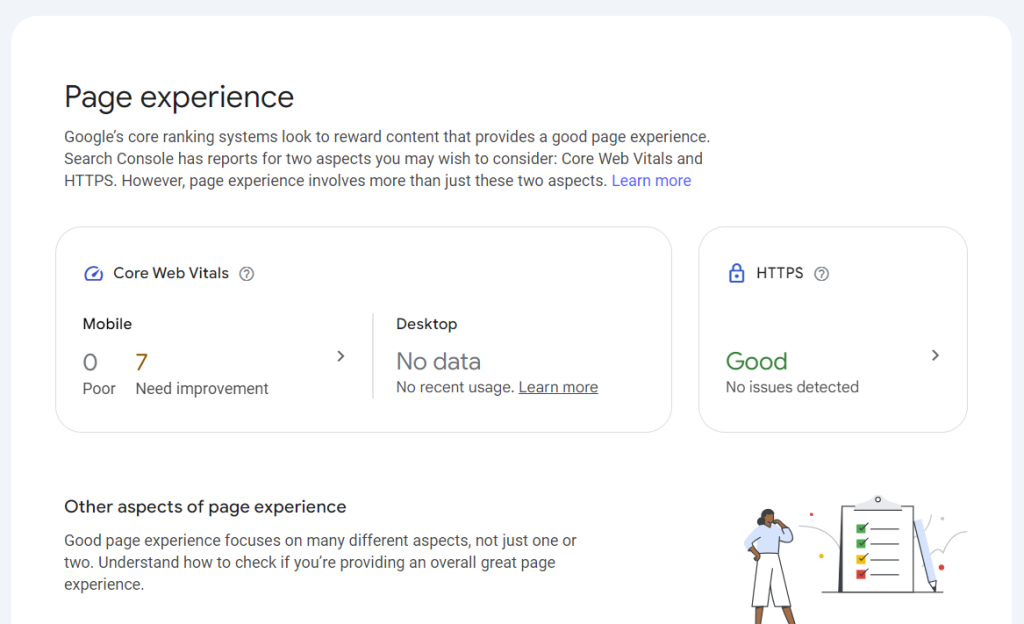Select the Desktop section label
1024x624 pixels.
pyautogui.click(x=426, y=324)
